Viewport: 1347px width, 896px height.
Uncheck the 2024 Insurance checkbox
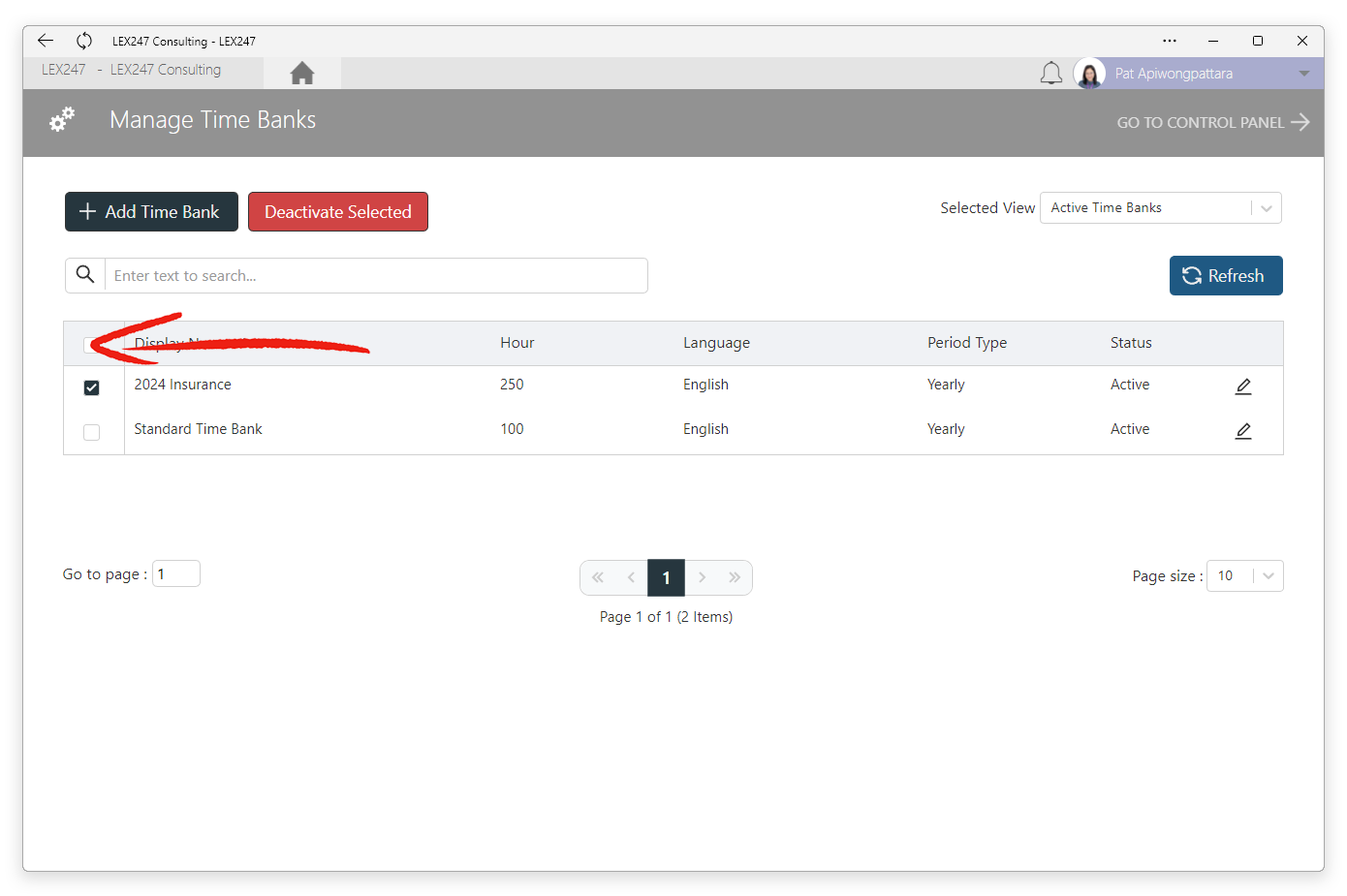point(92,387)
